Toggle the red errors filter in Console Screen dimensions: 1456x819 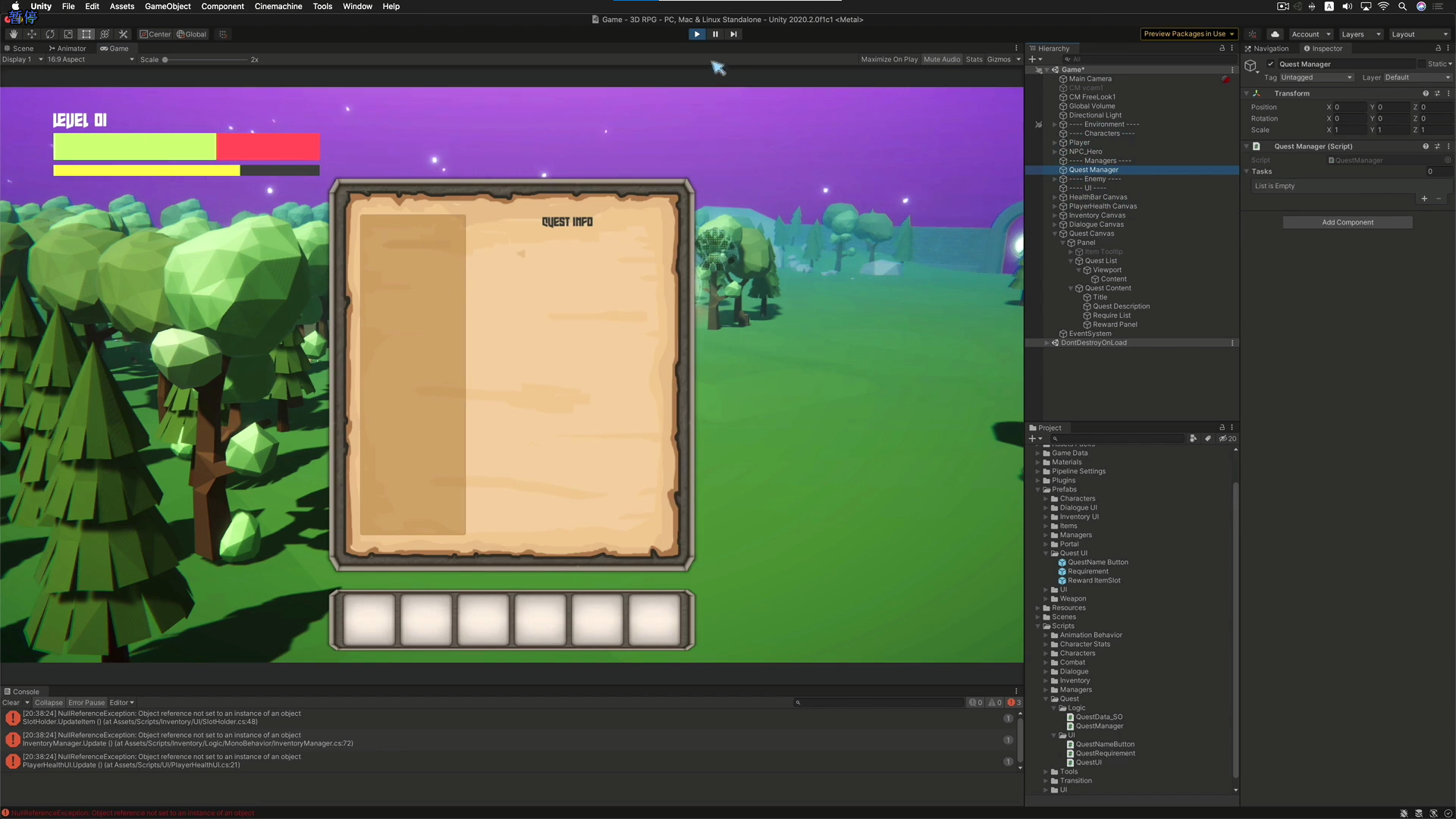[x=1013, y=702]
